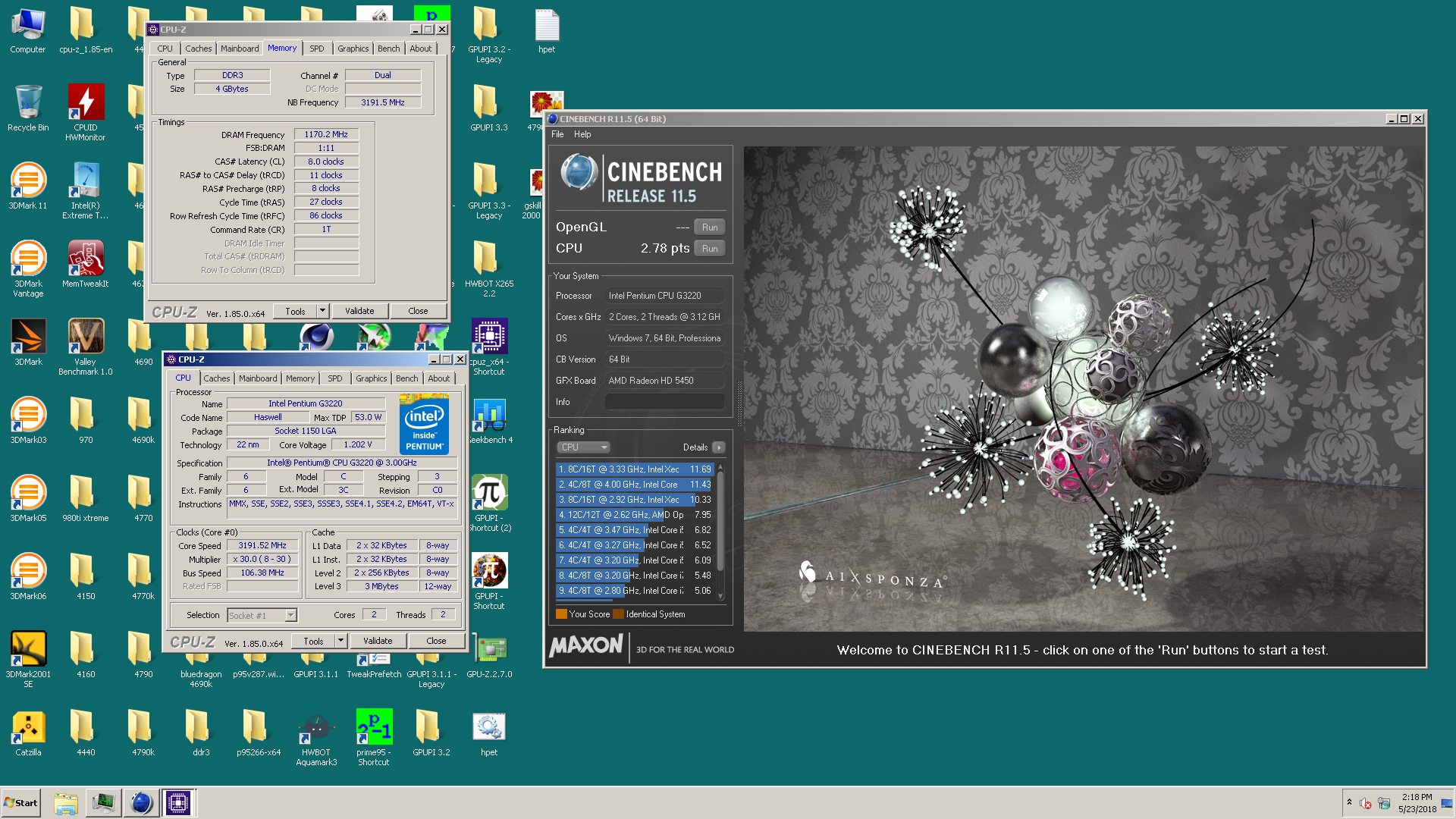Open the Intel Extreme Tuning shortcut

pyautogui.click(x=86, y=190)
